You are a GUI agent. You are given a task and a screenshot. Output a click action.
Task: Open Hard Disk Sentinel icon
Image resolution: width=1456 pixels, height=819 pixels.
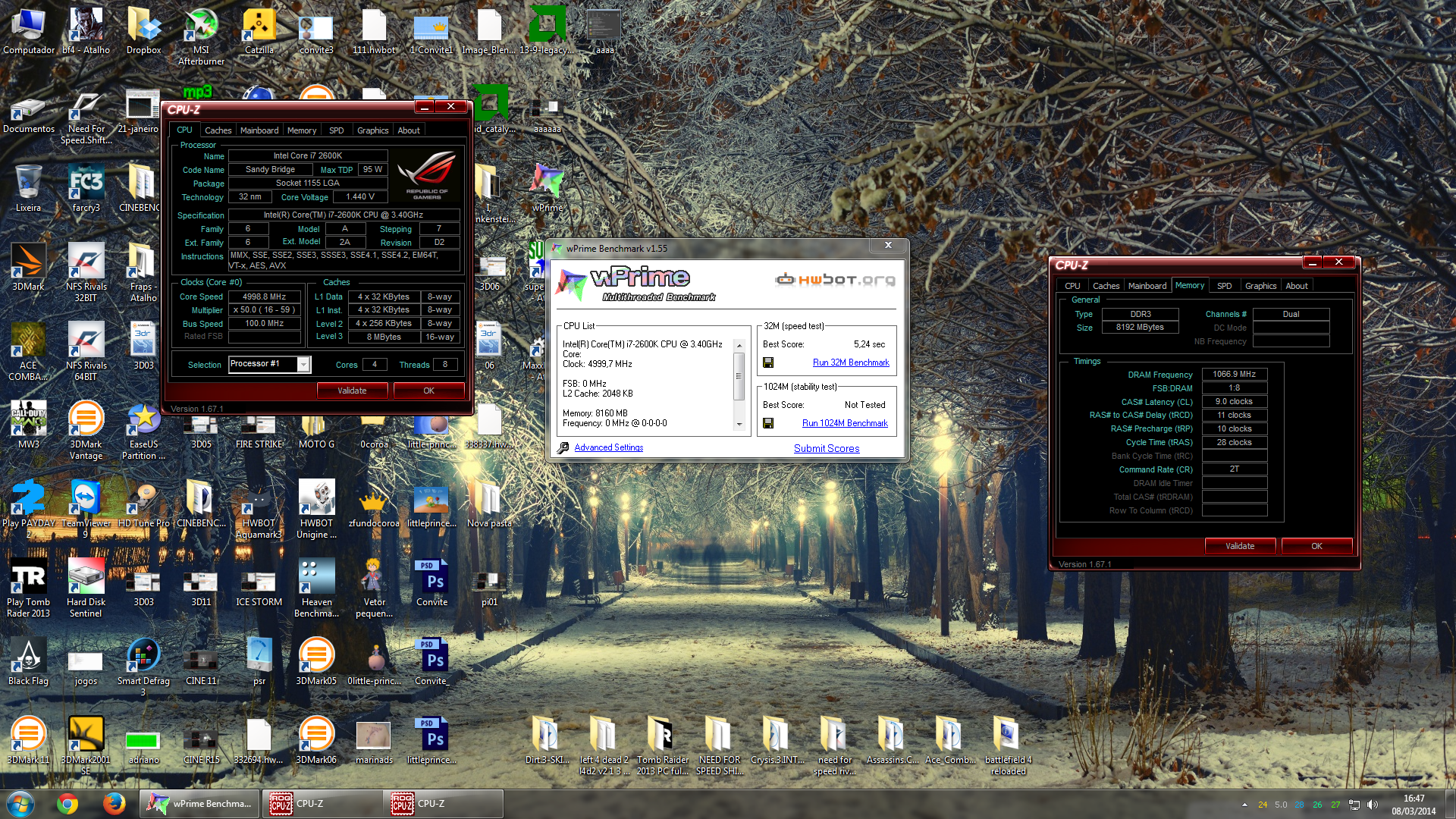tap(86, 588)
